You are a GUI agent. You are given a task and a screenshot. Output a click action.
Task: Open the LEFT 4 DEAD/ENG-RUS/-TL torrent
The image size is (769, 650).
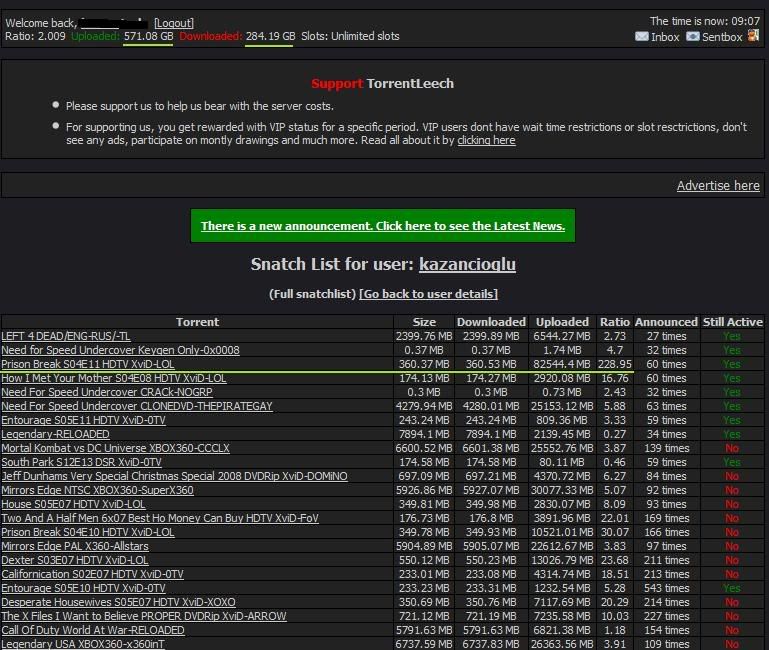coord(66,337)
